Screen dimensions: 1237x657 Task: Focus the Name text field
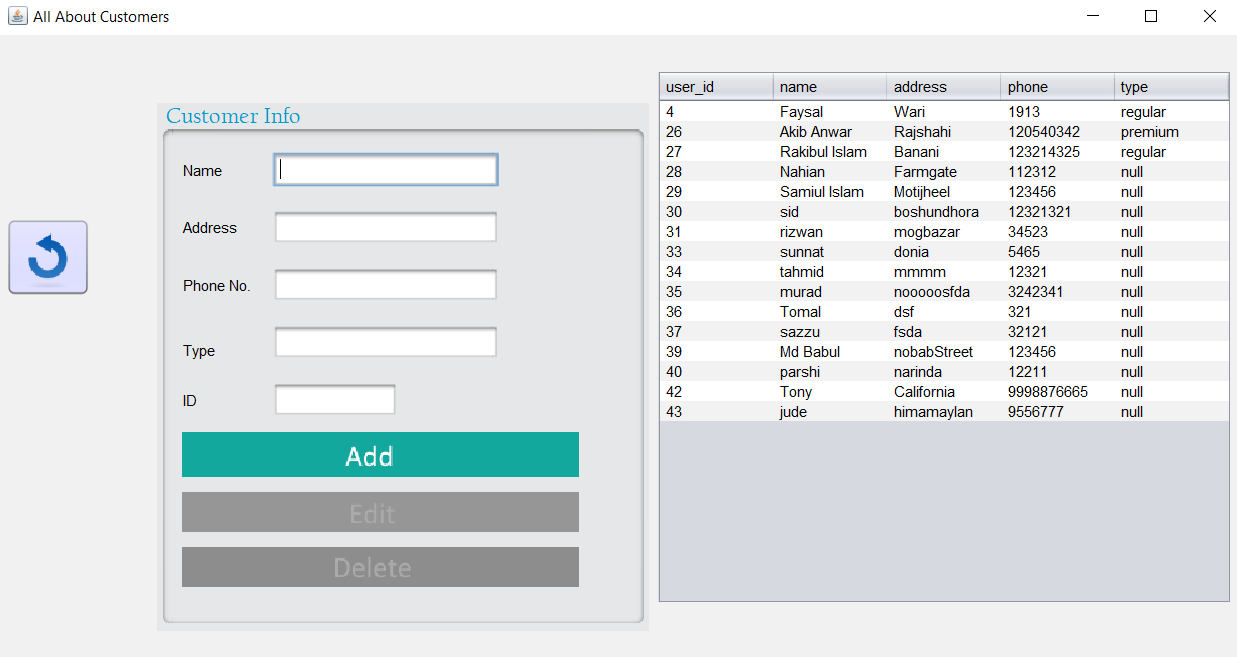point(385,170)
